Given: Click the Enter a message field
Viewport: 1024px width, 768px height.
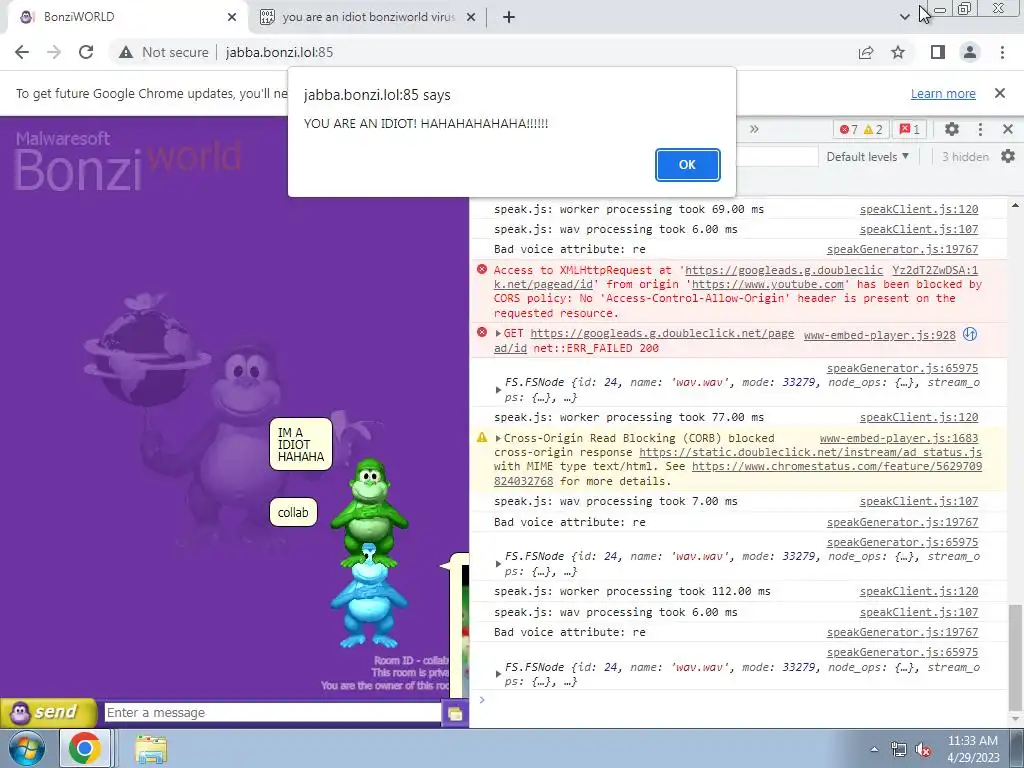Looking at the screenshot, I should [272, 712].
